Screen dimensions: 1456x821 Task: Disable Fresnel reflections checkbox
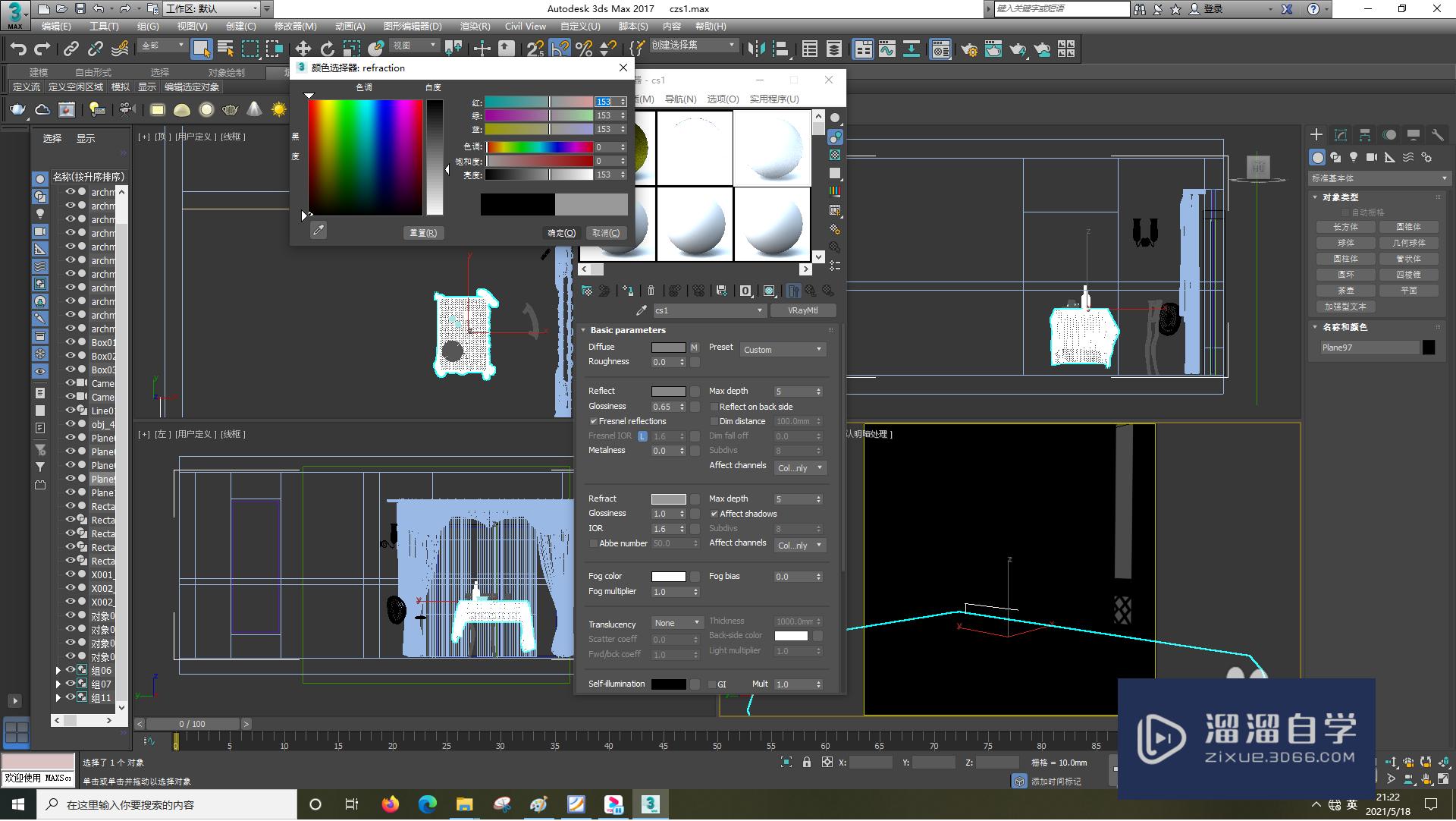tap(594, 421)
